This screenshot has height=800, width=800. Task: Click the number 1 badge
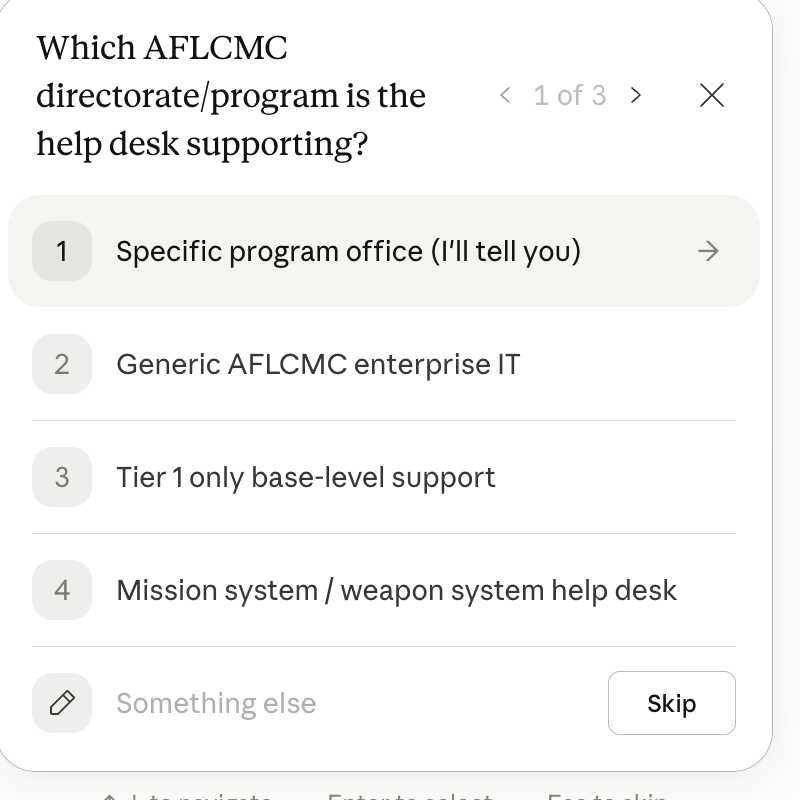[62, 251]
